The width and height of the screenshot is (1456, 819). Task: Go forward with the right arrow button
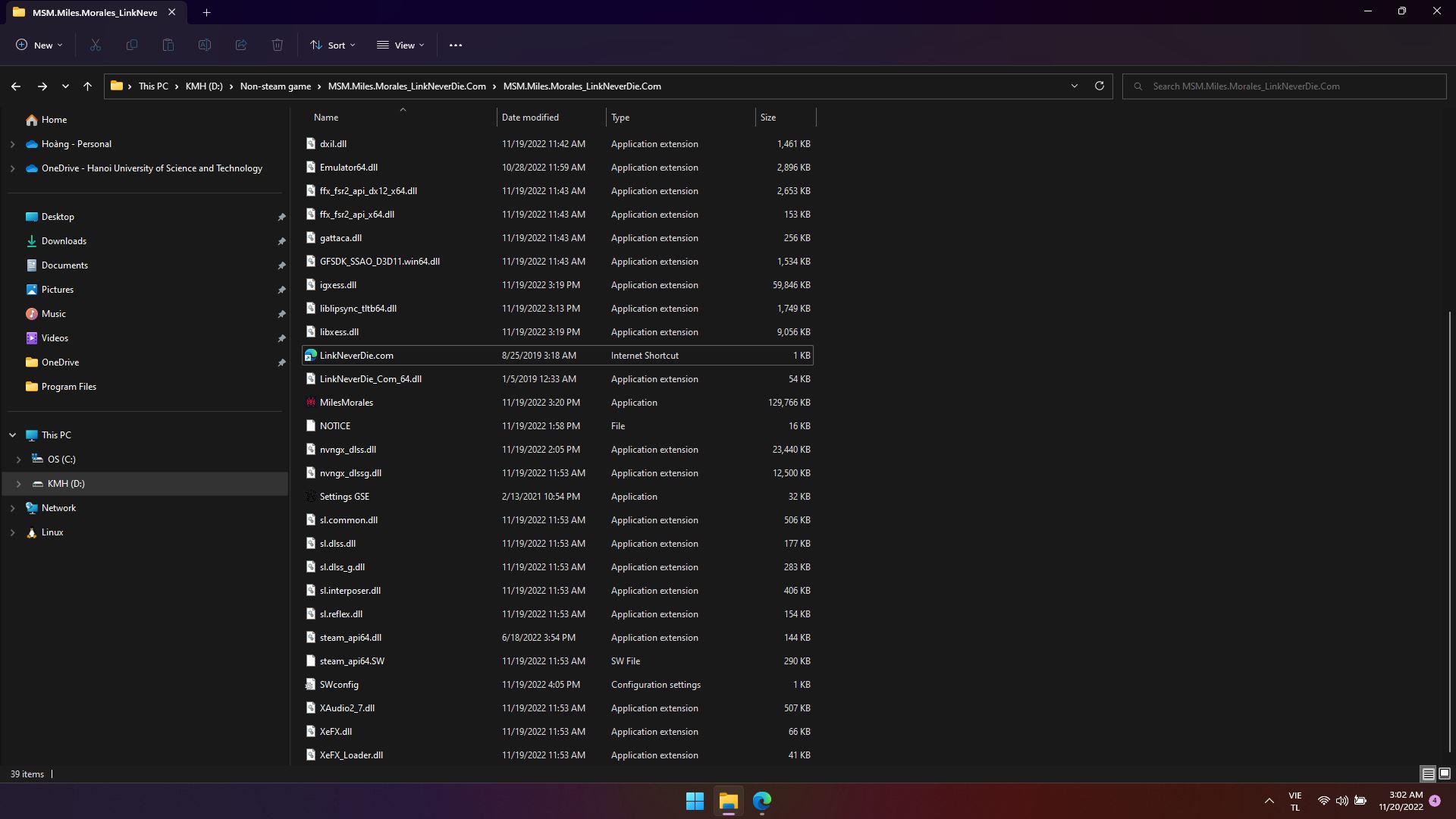click(42, 86)
